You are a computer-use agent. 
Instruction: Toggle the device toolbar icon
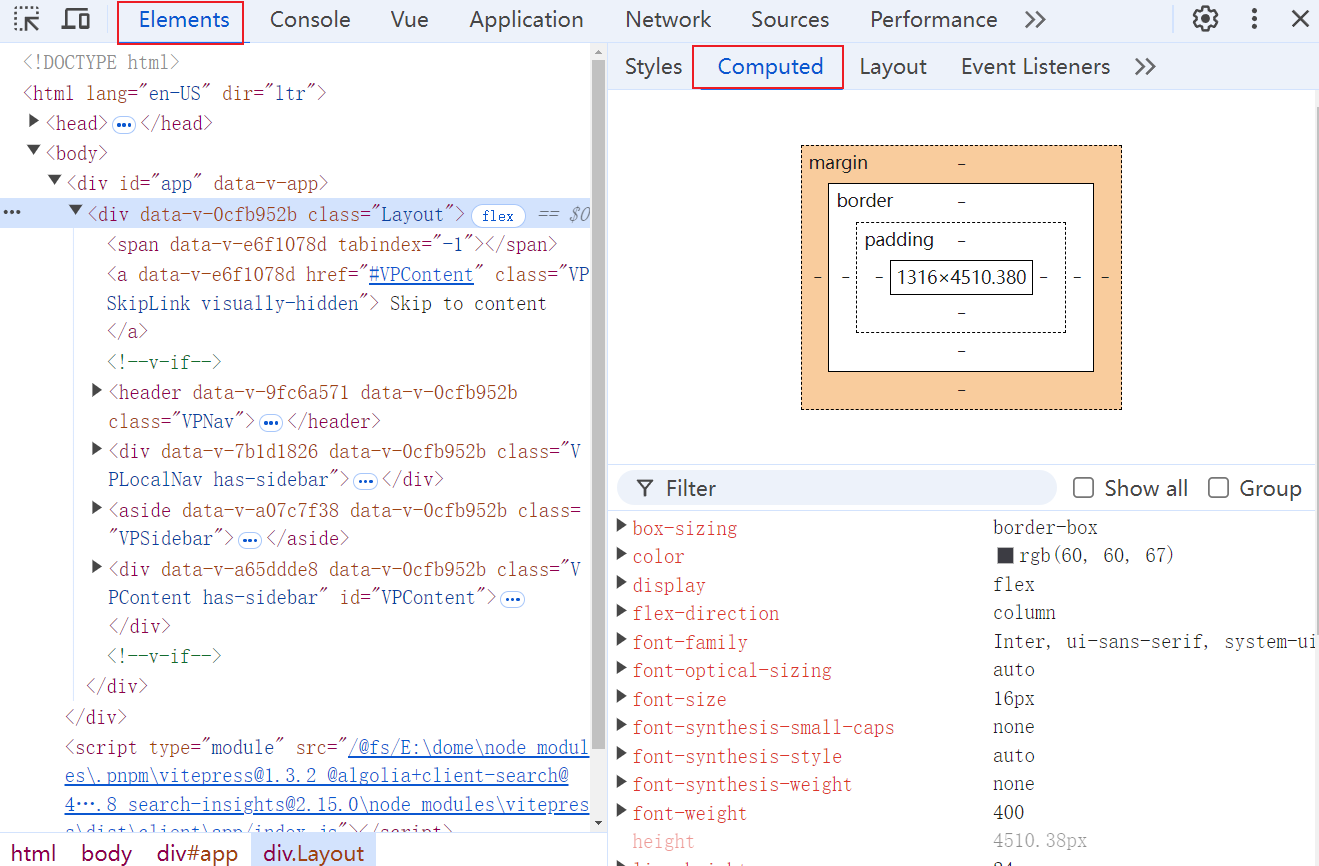[x=76, y=19]
